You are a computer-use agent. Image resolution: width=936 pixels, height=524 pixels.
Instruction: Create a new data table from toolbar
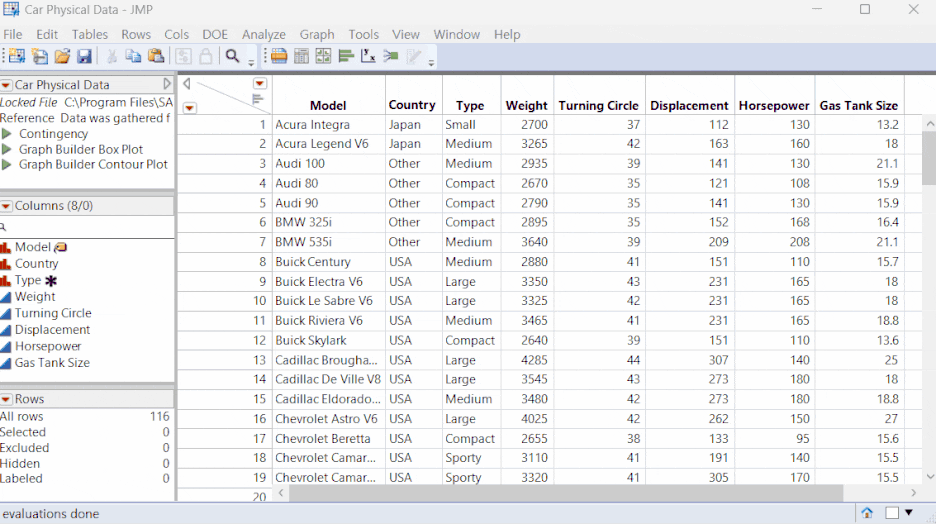[17, 56]
